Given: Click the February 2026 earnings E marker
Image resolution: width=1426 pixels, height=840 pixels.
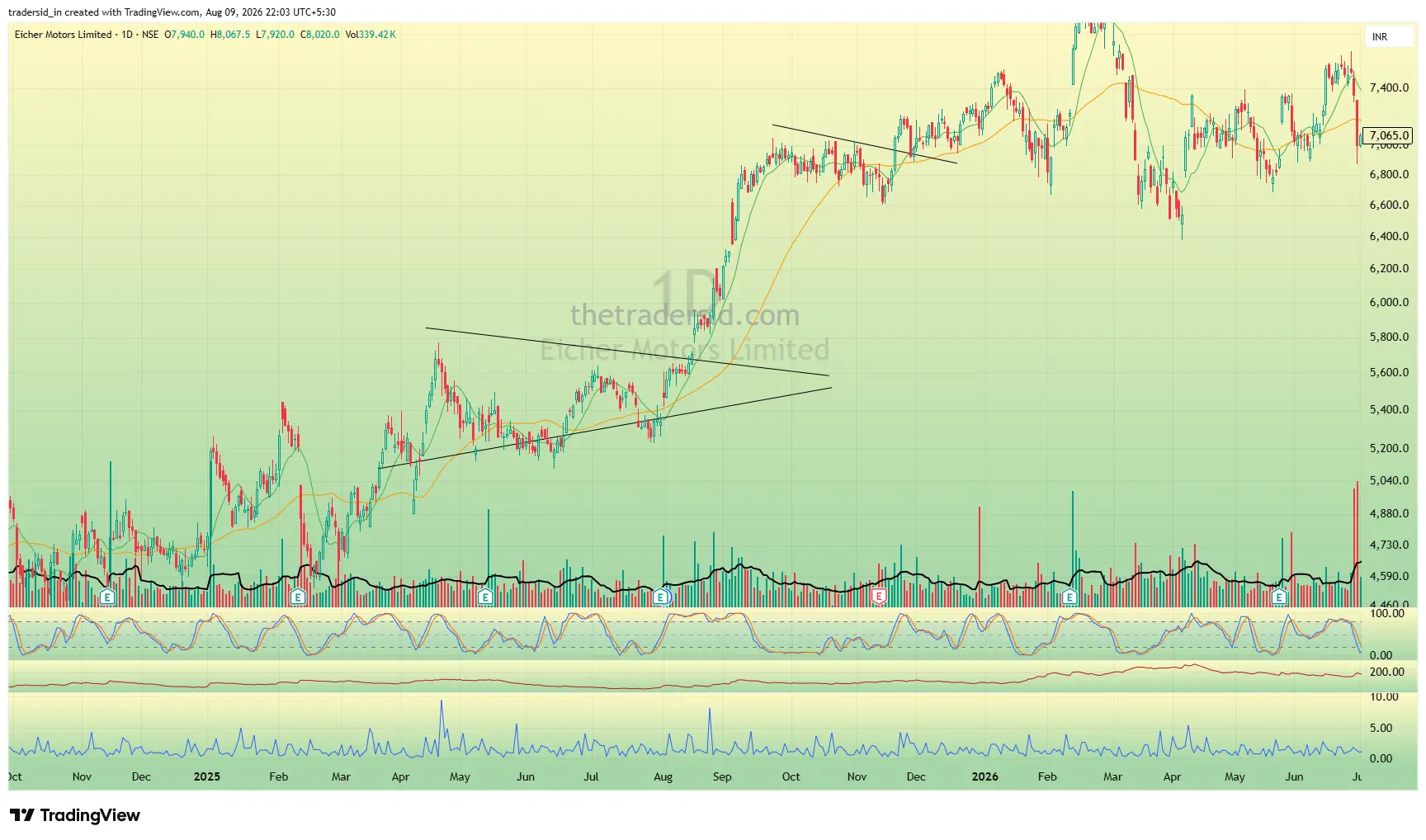Looking at the screenshot, I should 1069,597.
